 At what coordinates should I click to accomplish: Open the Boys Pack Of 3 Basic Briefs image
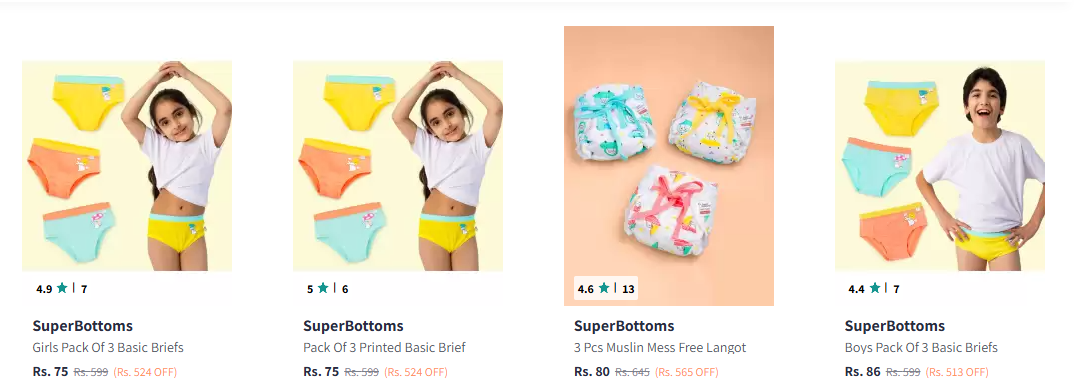point(940,166)
